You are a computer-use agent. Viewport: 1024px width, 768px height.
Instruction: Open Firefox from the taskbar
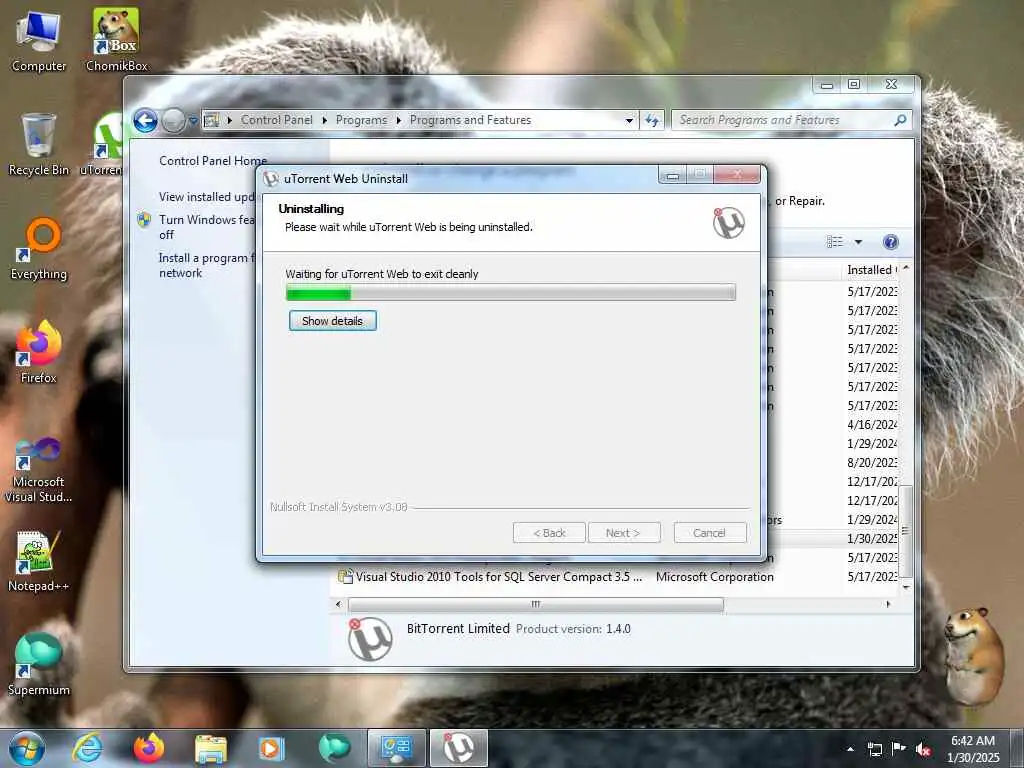click(149, 748)
